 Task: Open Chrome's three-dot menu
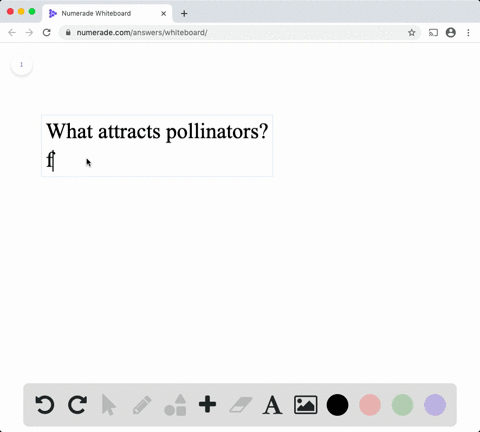(468, 32)
